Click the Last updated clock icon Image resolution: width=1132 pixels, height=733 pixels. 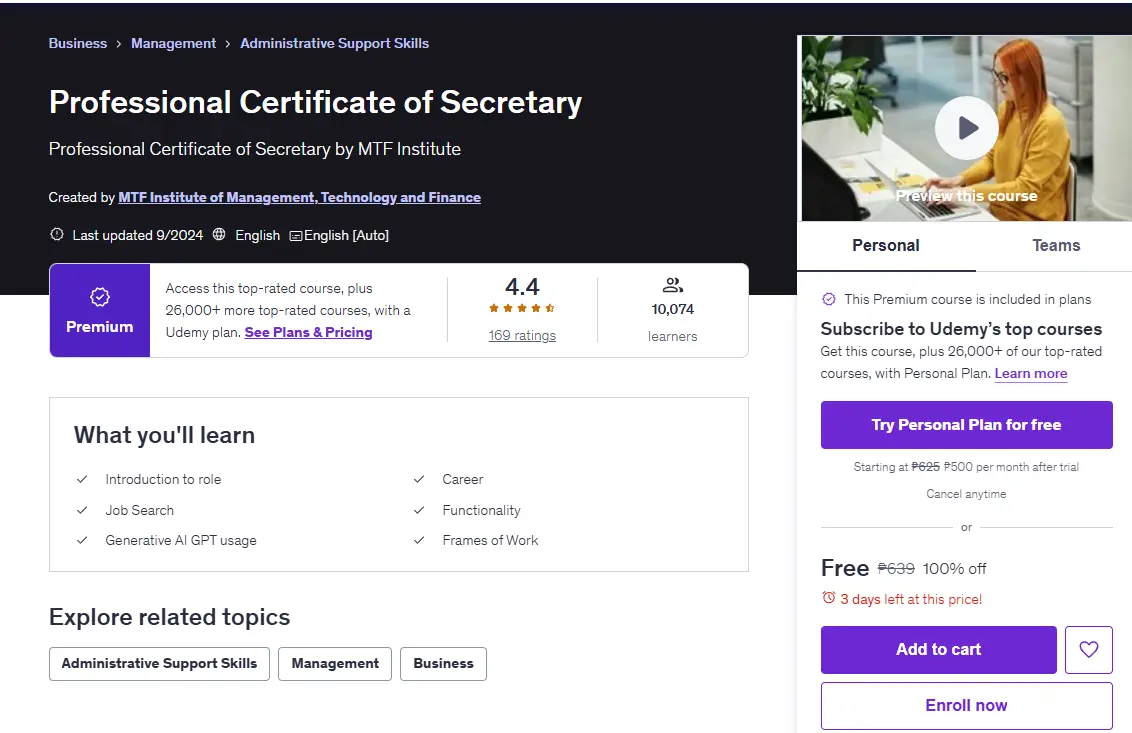pos(56,235)
